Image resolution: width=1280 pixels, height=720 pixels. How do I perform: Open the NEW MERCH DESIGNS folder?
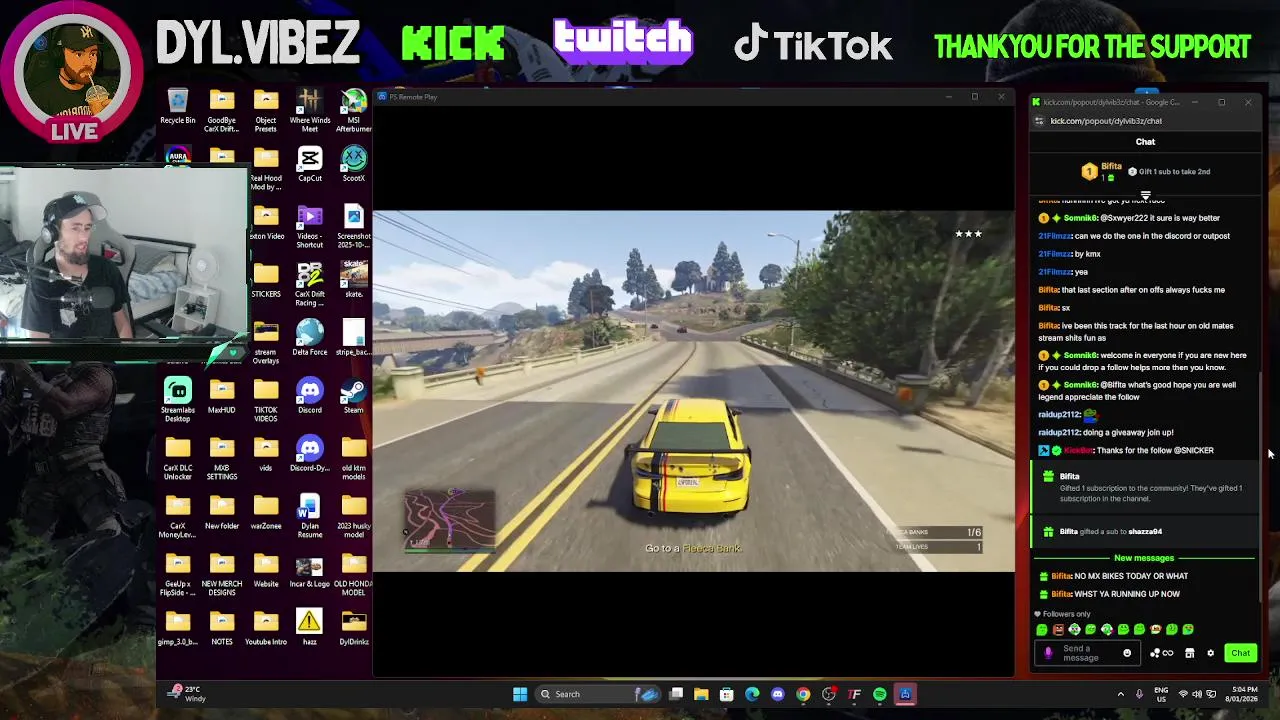(x=222, y=574)
